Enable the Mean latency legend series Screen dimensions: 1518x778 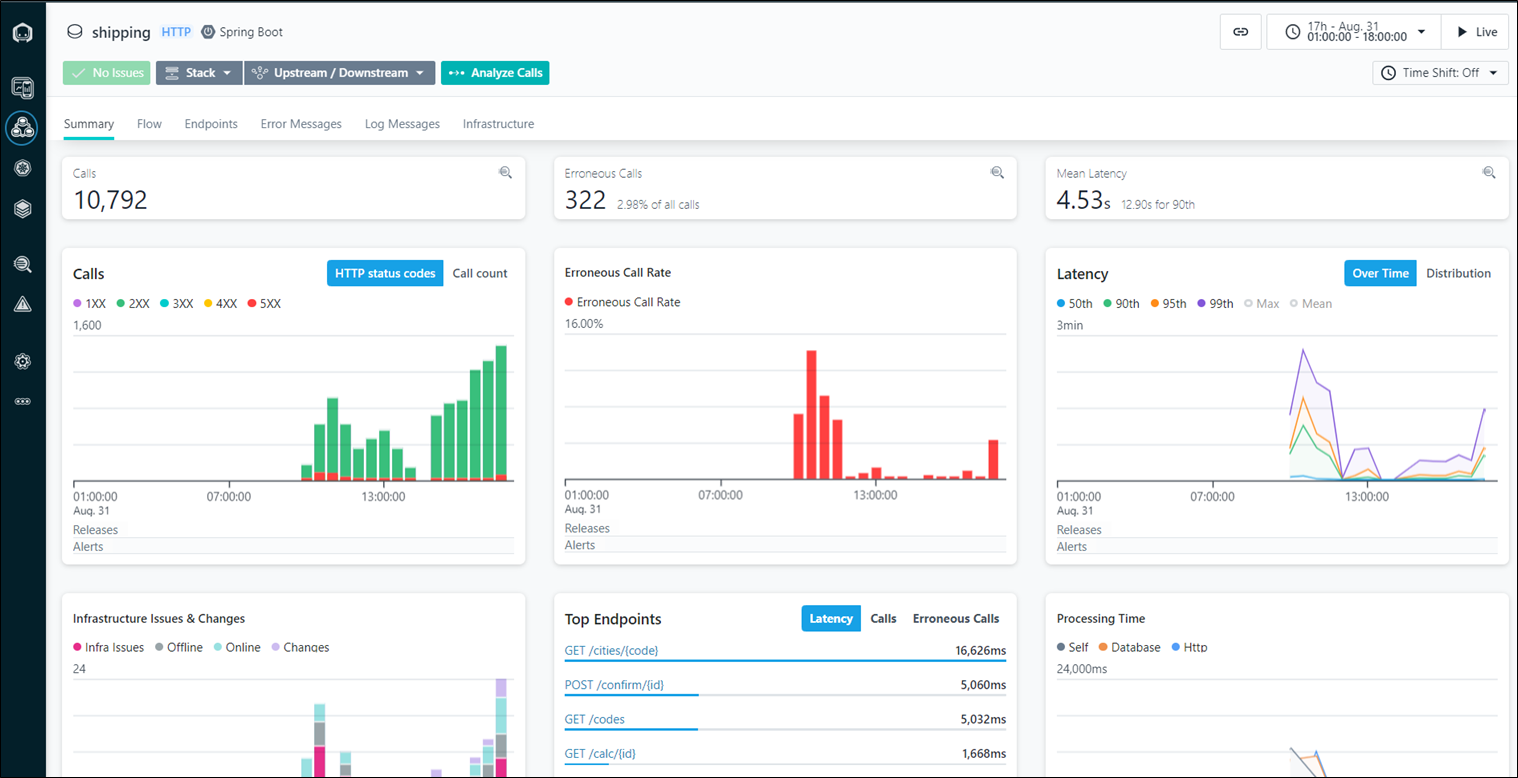tap(1311, 303)
